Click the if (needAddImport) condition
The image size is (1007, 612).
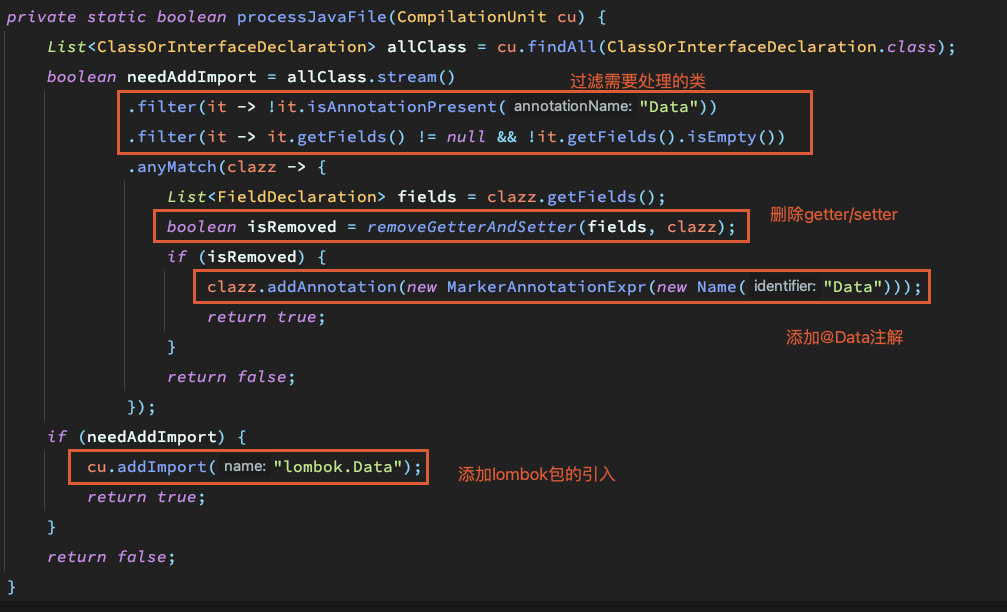(137, 437)
